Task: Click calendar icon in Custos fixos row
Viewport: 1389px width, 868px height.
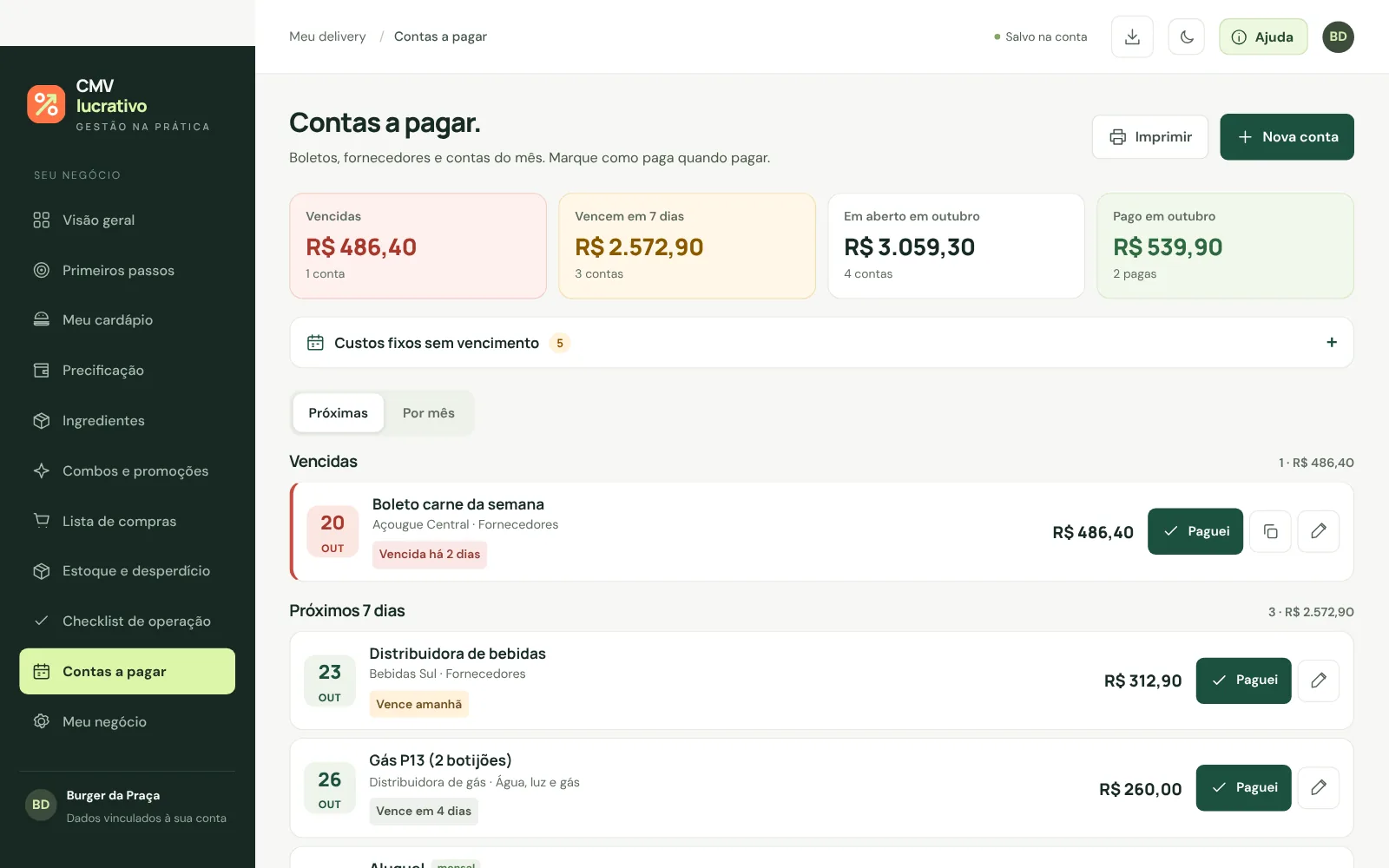Action: pos(315,343)
